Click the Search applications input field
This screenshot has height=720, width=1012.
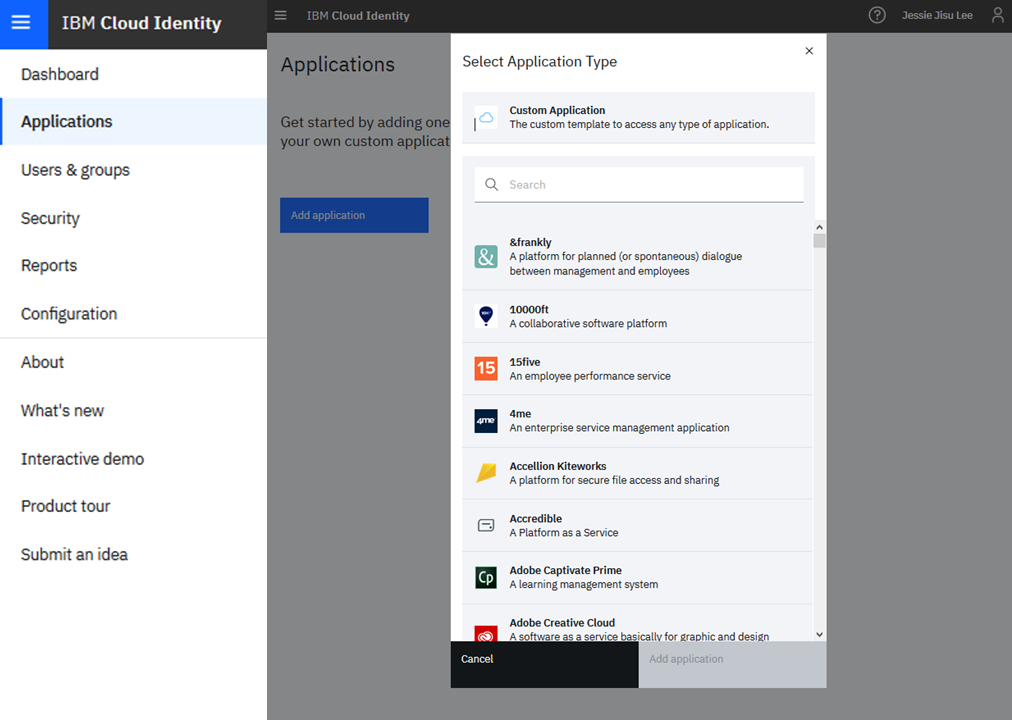pyautogui.click(x=639, y=185)
